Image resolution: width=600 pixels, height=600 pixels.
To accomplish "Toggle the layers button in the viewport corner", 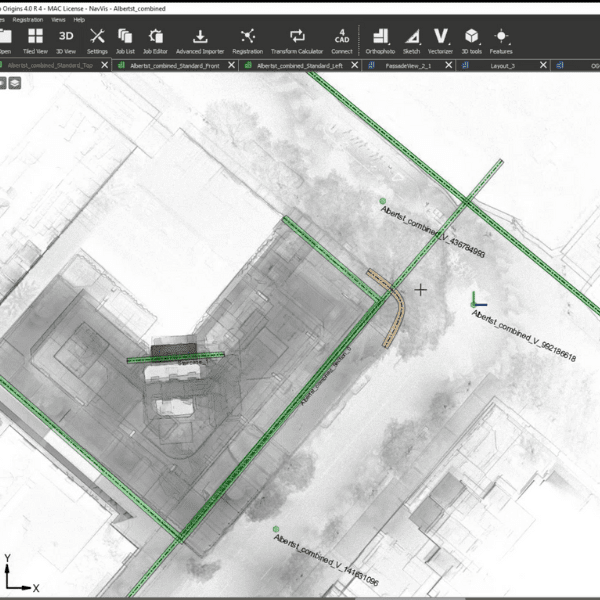I will click(15, 83).
